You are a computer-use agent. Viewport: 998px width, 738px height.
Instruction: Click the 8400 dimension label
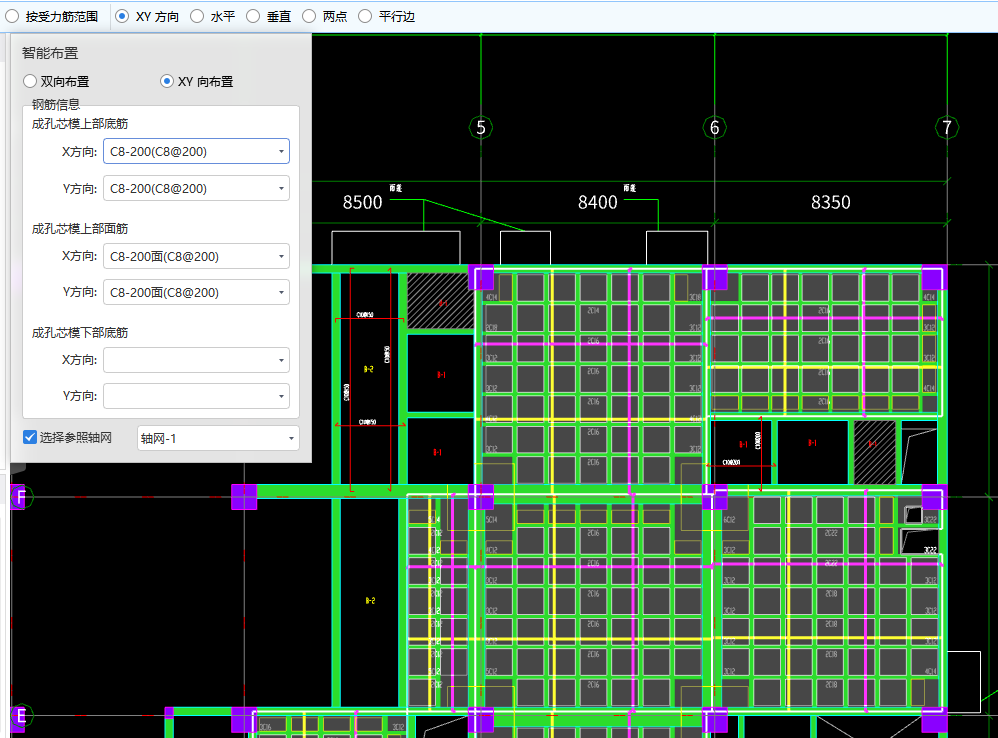pyautogui.click(x=598, y=203)
